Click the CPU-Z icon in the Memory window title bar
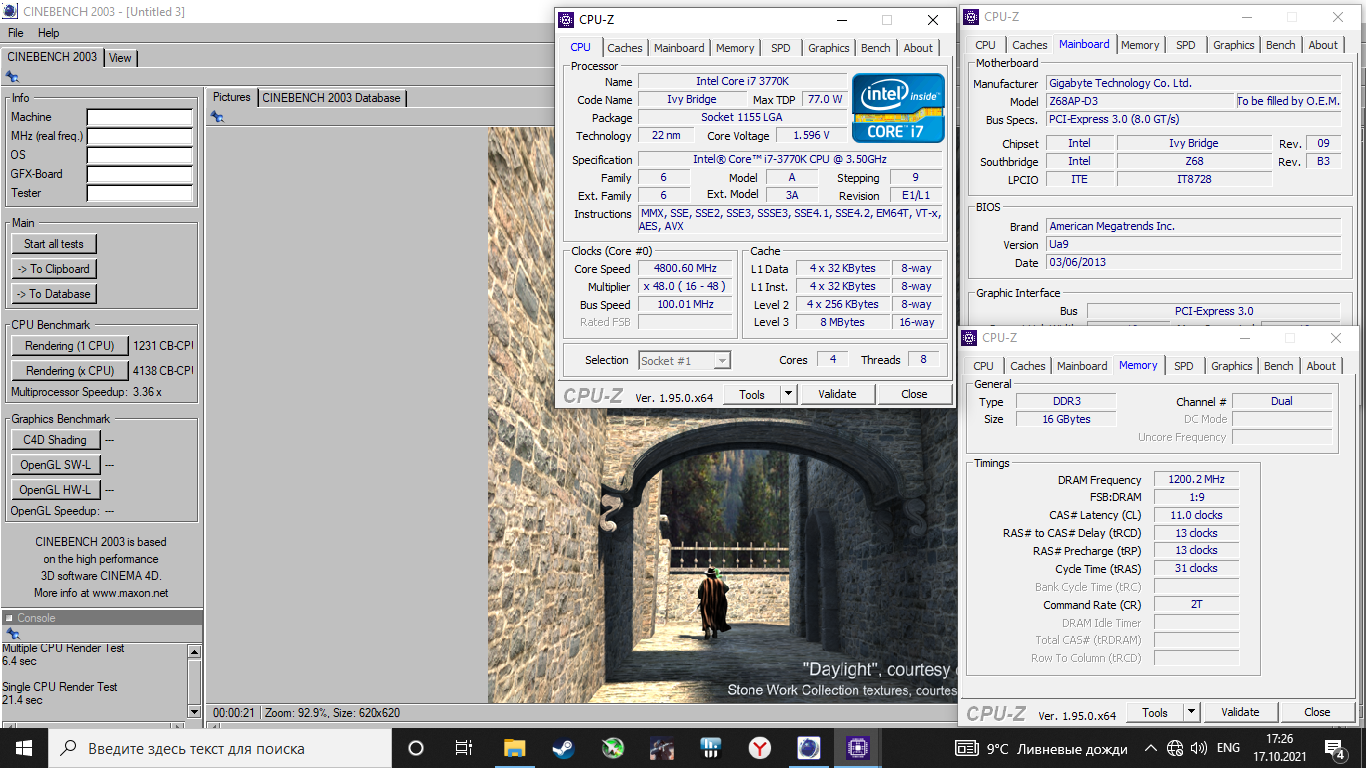The height and width of the screenshot is (768, 1366). tap(969, 338)
